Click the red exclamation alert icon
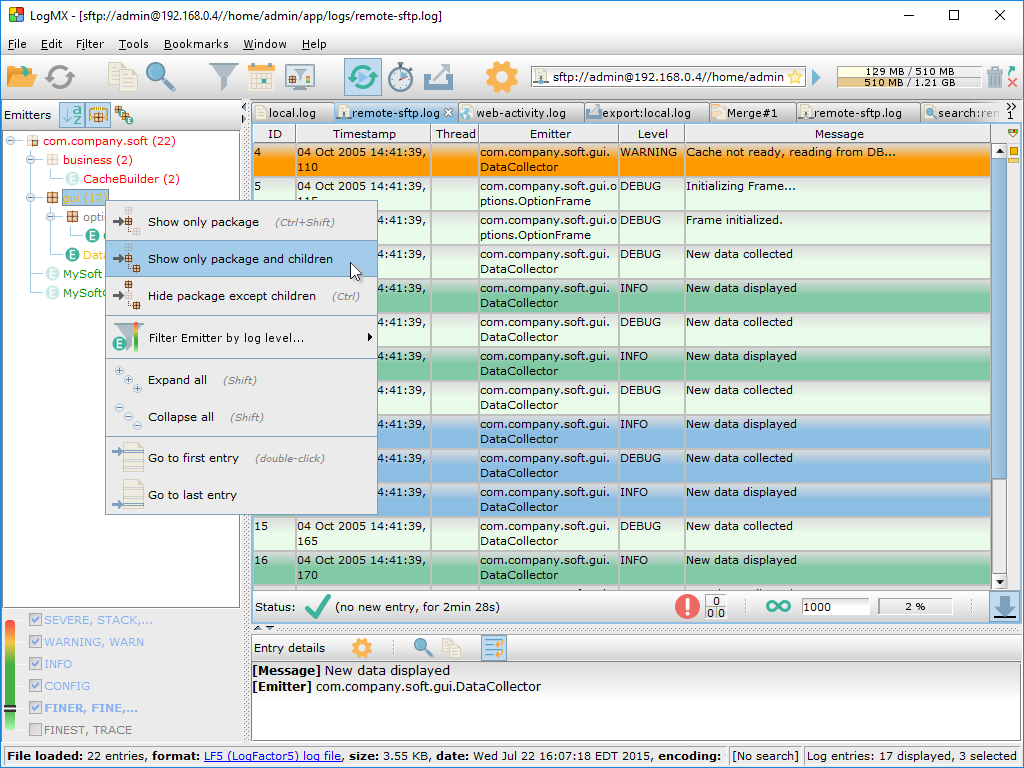Viewport: 1024px width, 768px height. tap(687, 607)
